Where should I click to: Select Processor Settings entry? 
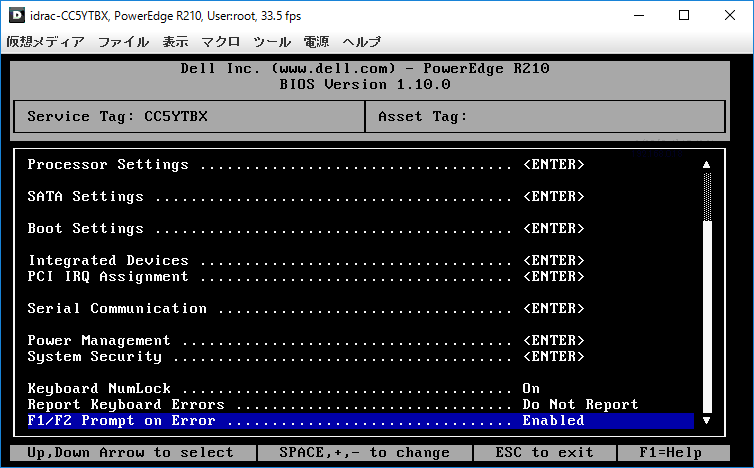(x=305, y=164)
